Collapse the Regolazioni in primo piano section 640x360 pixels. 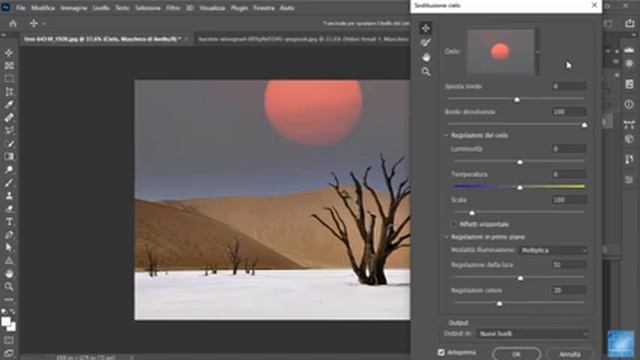(446, 237)
